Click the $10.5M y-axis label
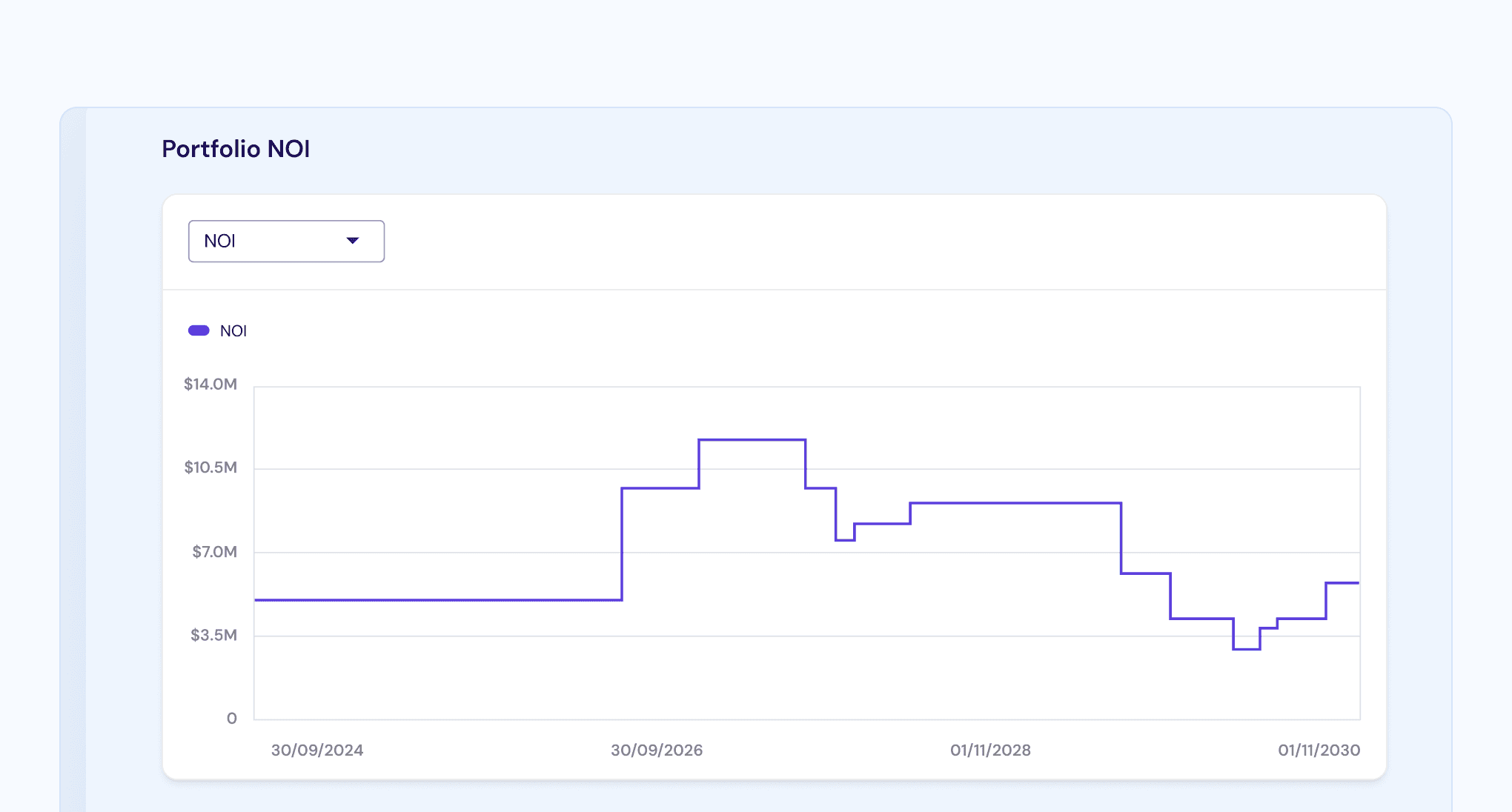Viewport: 1512px width, 812px height. pyautogui.click(x=210, y=467)
